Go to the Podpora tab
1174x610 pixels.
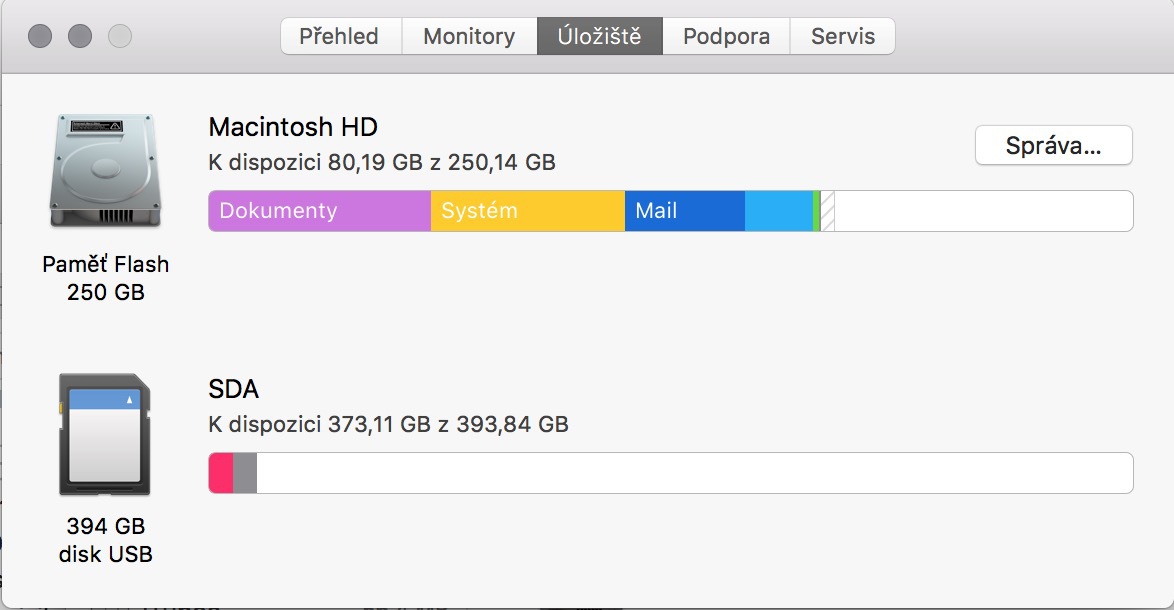(x=726, y=37)
